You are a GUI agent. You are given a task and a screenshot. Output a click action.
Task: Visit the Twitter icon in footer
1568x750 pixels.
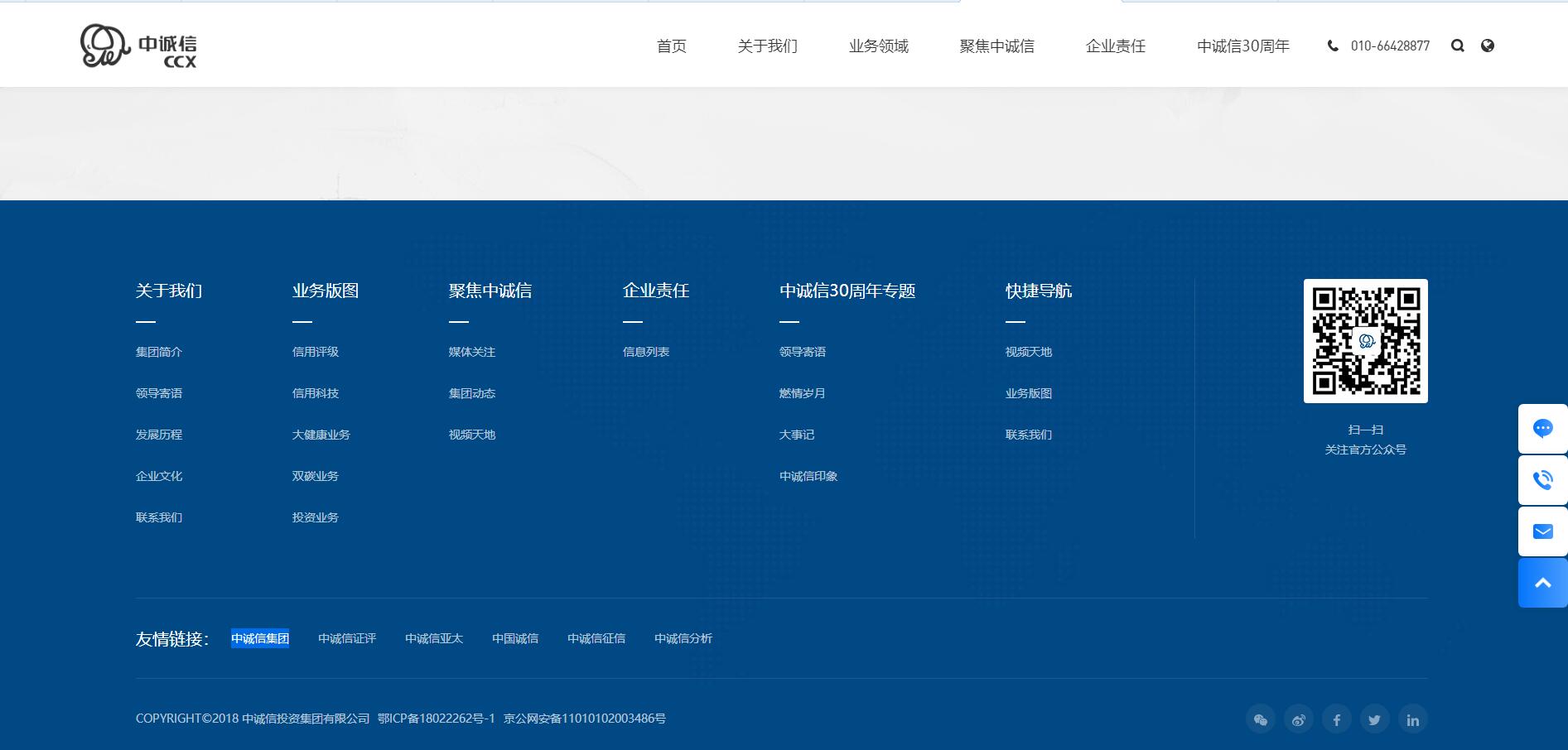(x=1375, y=719)
